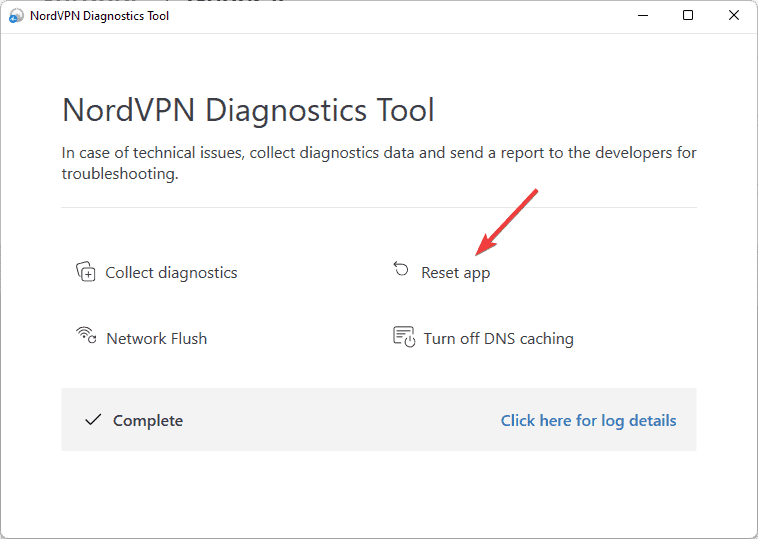Click the Collect diagnostics icon
This screenshot has height=539, width=758.
coord(86,272)
